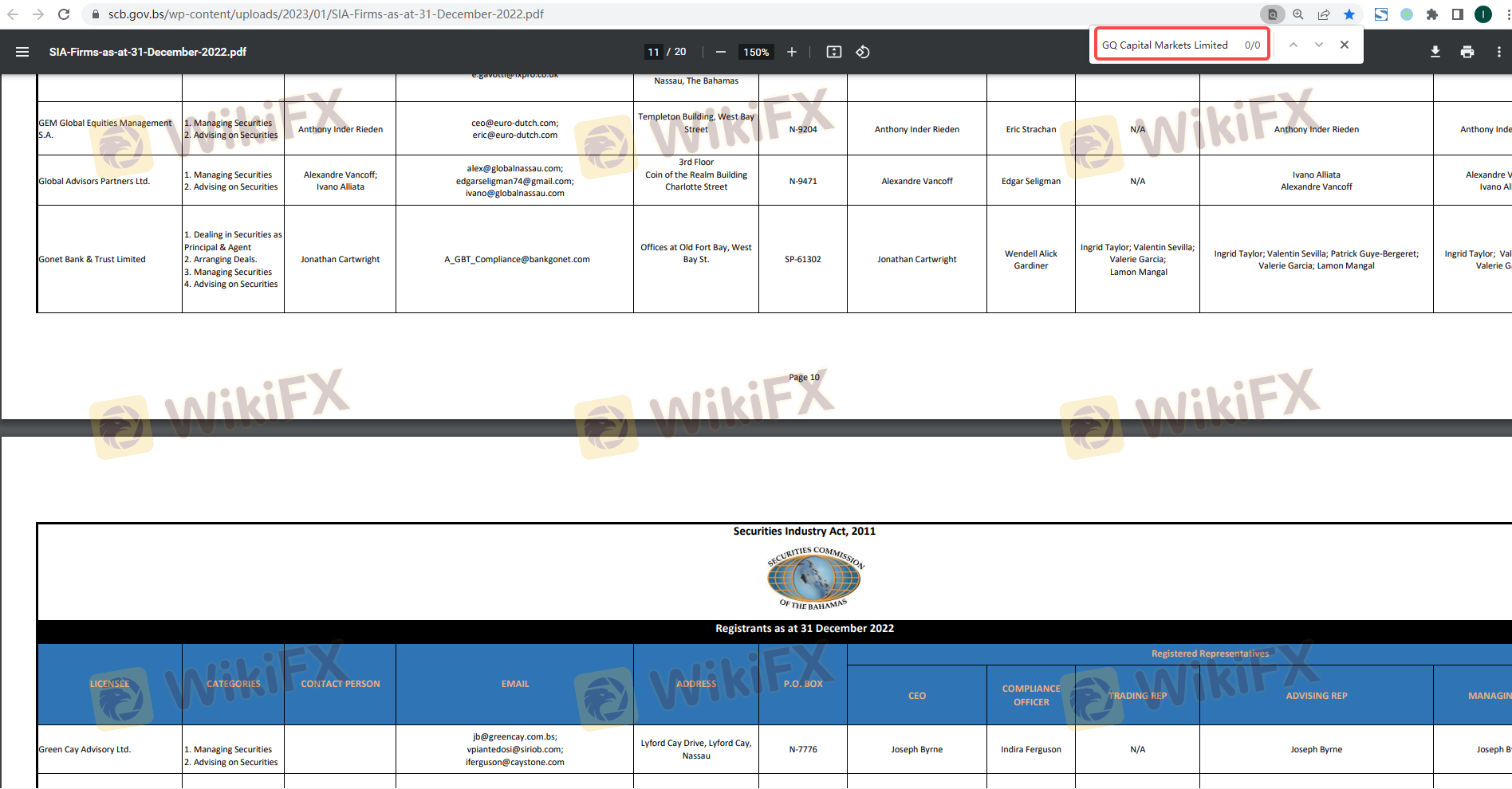Open PDF viewer more actions menu
1512x789 pixels.
point(1499,52)
